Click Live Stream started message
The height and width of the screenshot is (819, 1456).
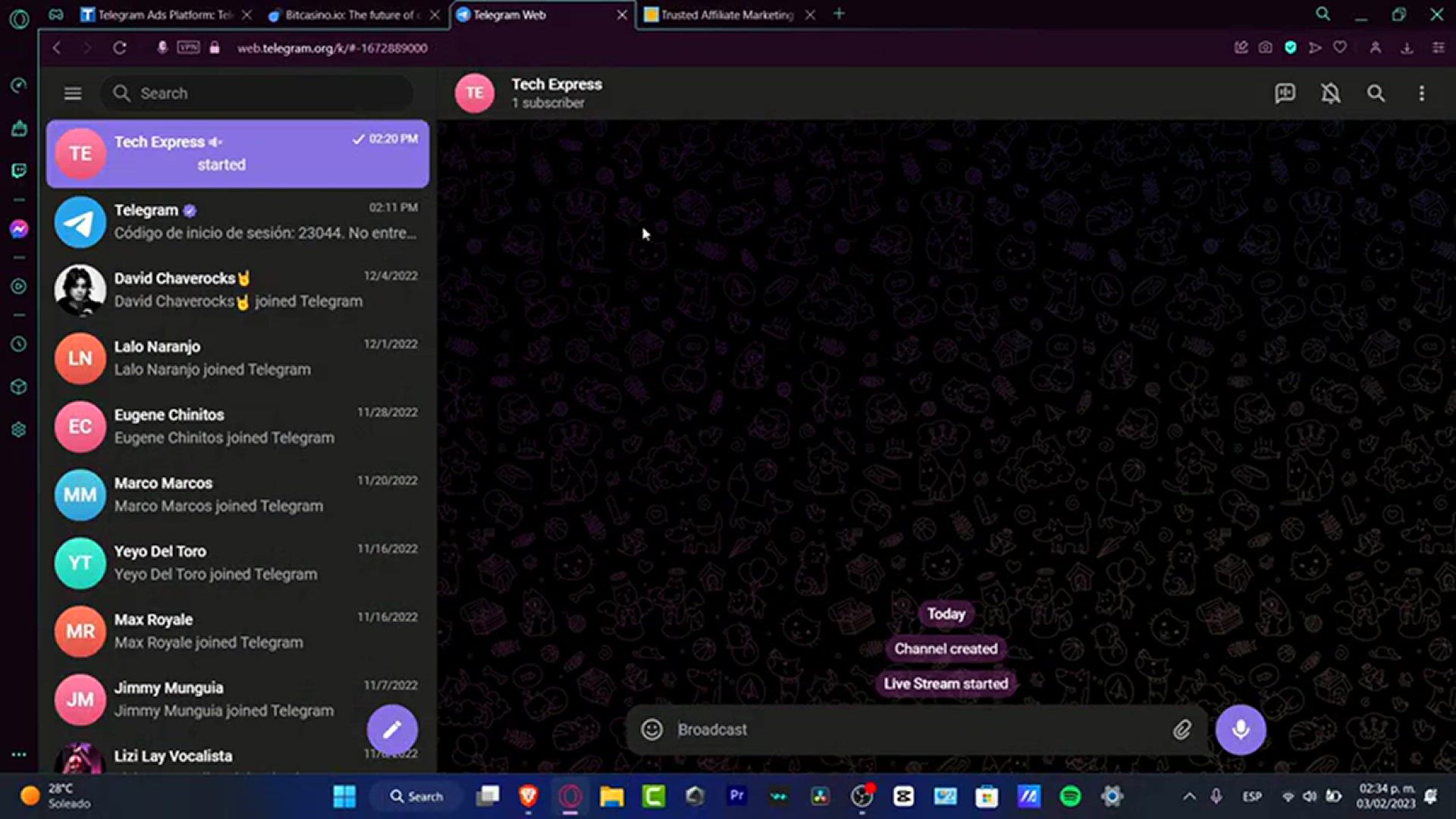[946, 683]
